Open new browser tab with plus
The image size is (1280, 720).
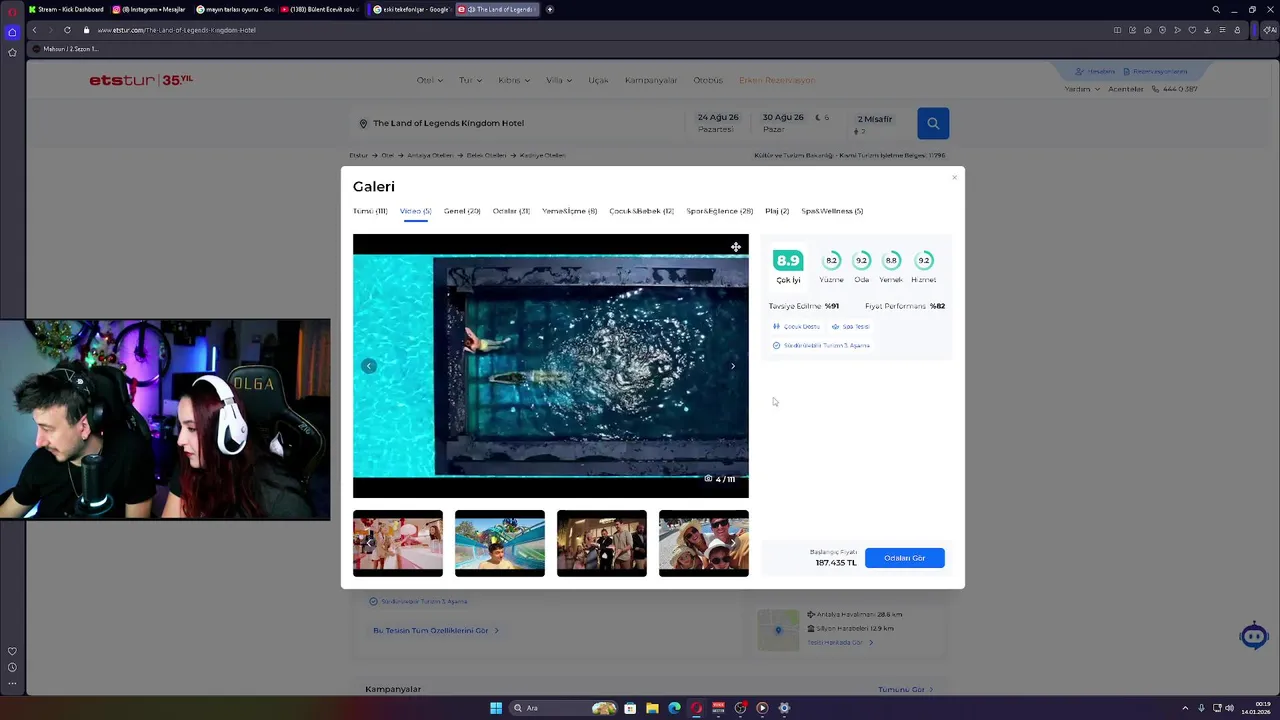549,9
